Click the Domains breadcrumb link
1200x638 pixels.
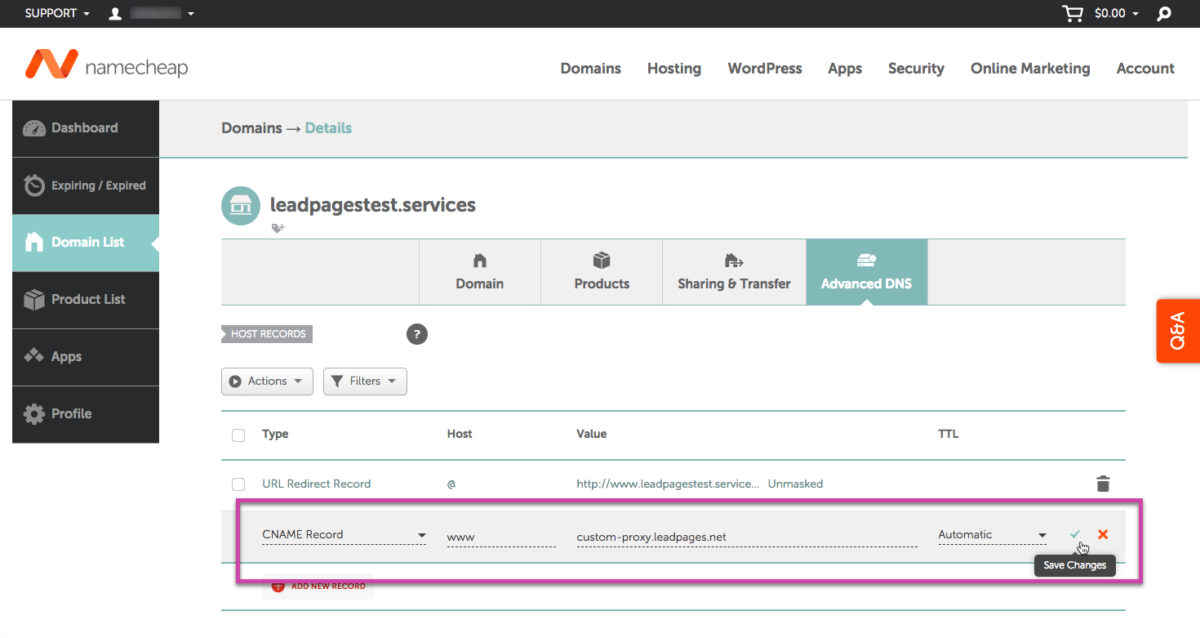click(251, 128)
